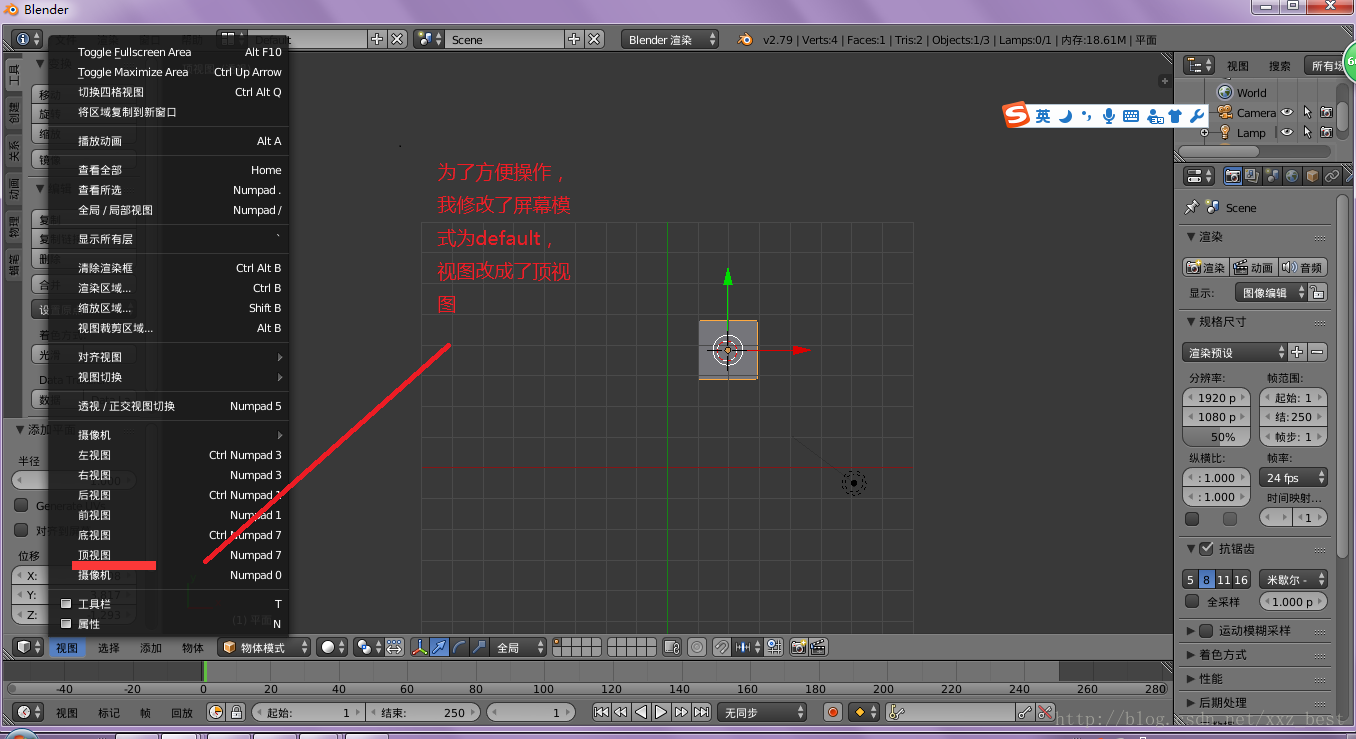Open the 物体模式 mode dropdown

[x=264, y=648]
